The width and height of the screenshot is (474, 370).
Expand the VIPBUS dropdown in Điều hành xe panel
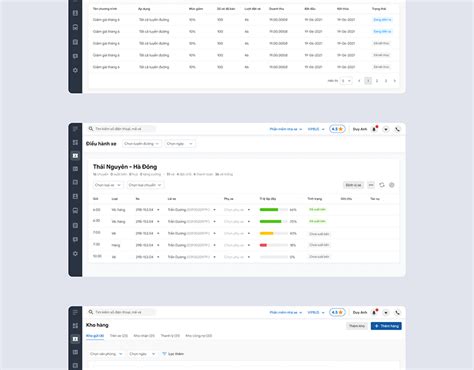(316, 129)
